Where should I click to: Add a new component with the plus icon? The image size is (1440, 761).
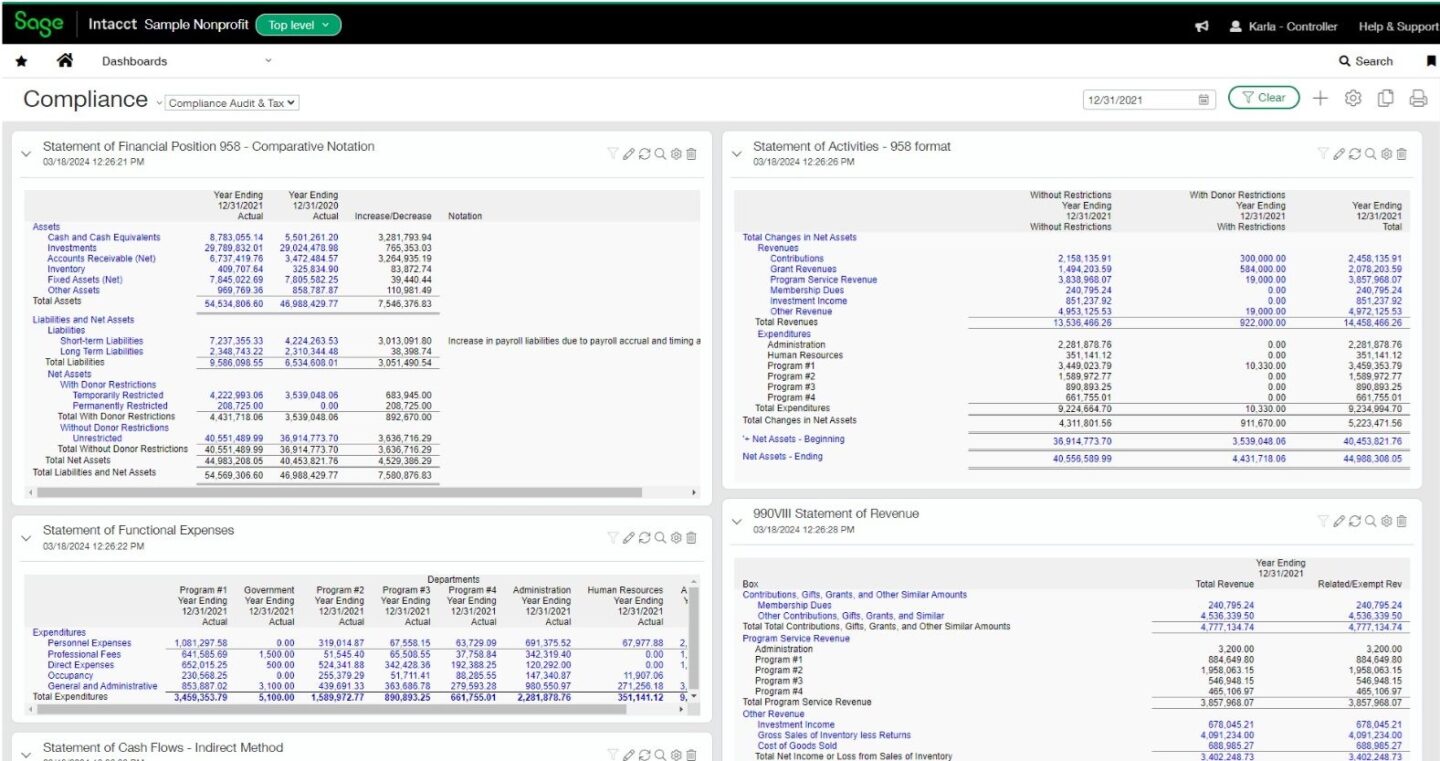click(x=1321, y=98)
